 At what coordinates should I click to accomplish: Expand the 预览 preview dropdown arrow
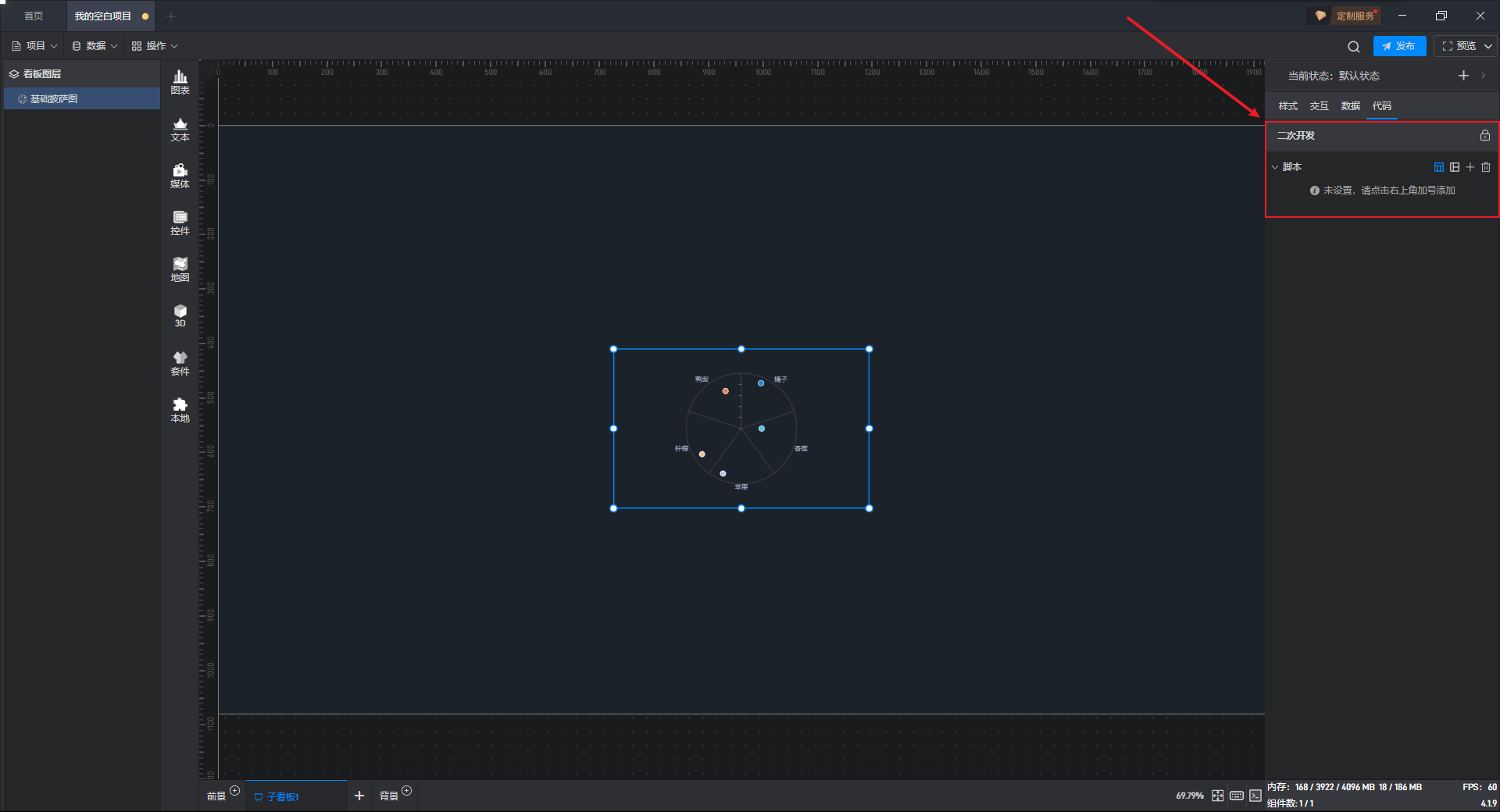coord(1488,46)
